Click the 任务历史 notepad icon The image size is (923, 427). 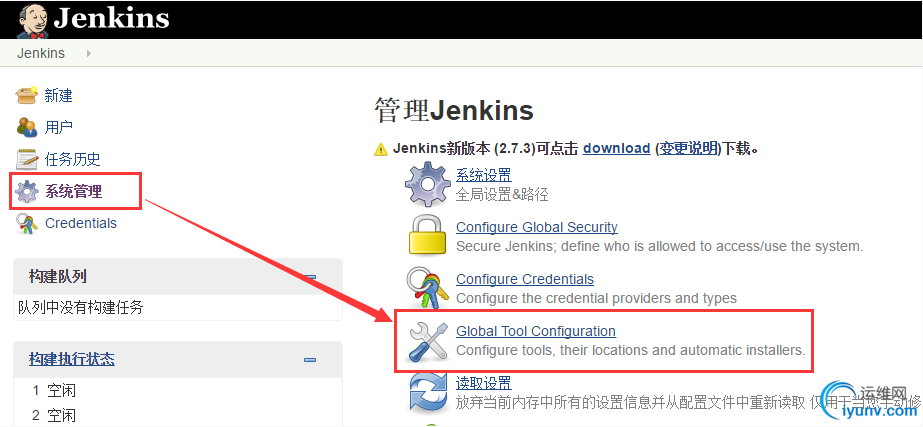tap(26, 158)
